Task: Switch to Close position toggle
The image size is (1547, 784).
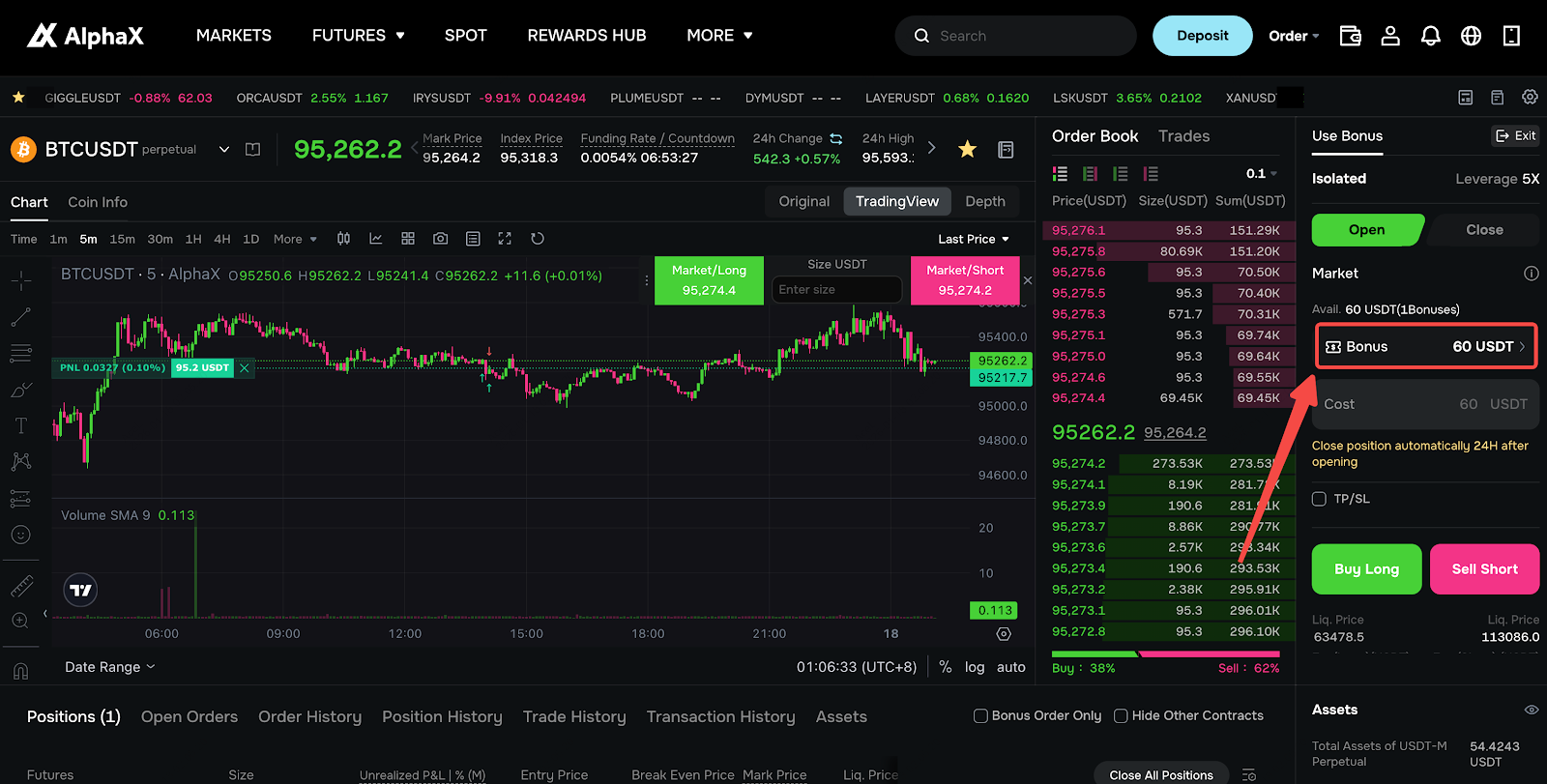Action: pyautogui.click(x=1484, y=230)
